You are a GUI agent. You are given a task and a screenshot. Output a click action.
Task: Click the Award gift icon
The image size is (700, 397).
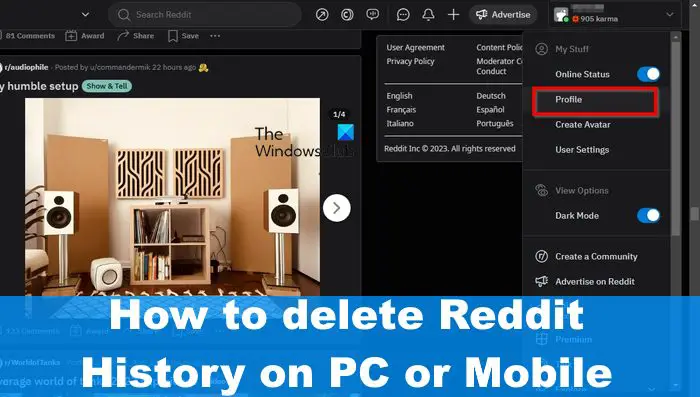[x=71, y=36]
